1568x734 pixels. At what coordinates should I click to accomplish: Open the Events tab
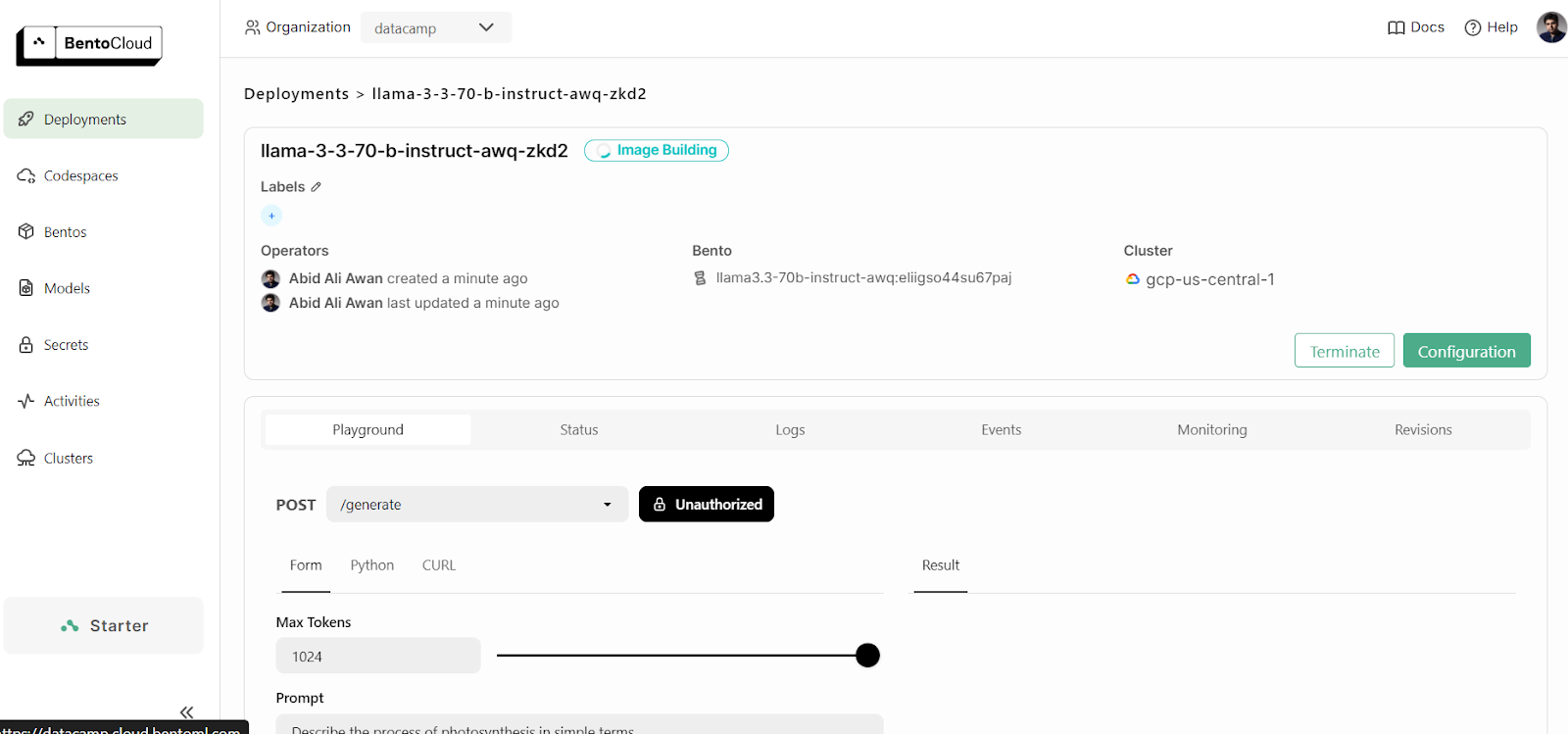coord(1002,430)
